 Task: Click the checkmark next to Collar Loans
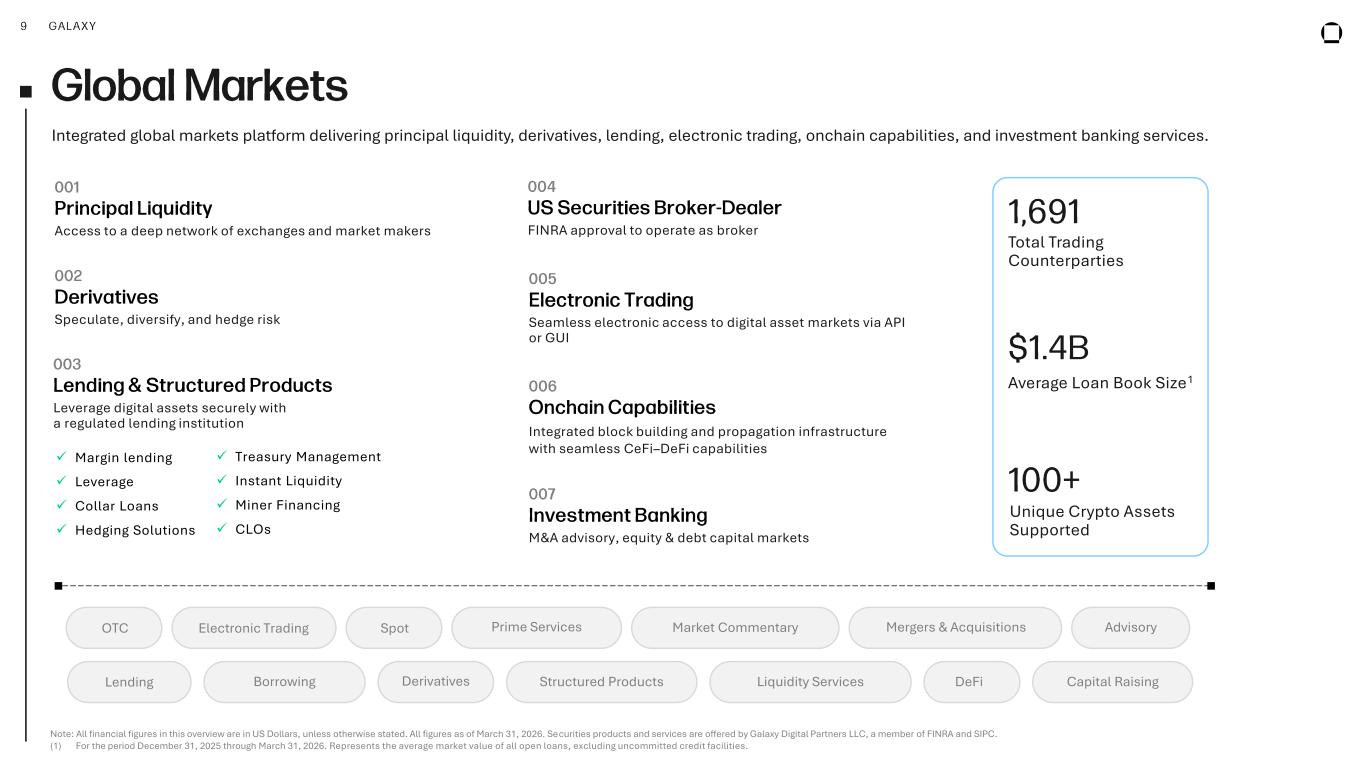(x=60, y=506)
